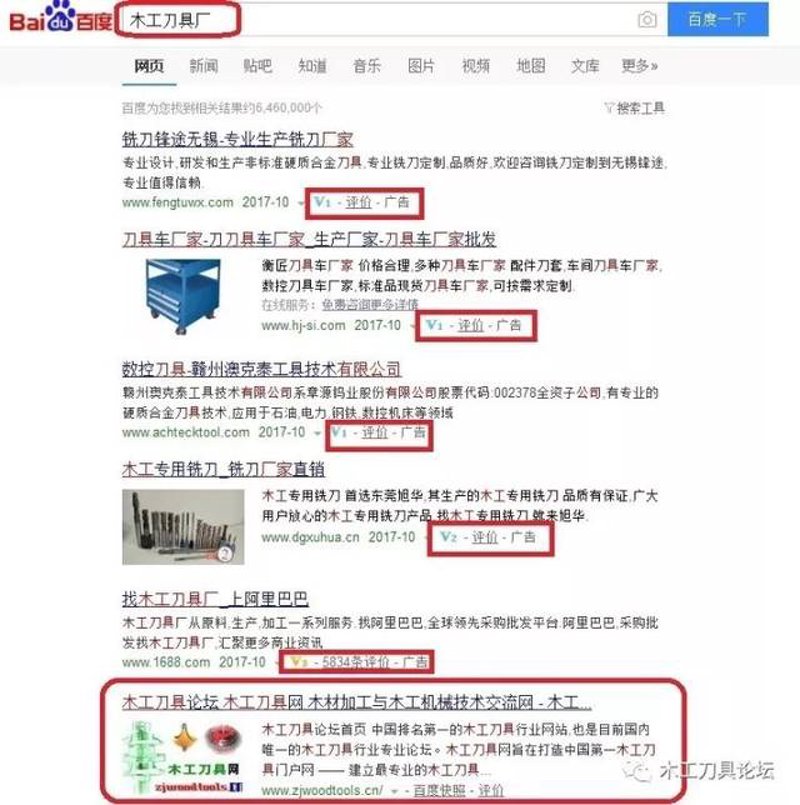800x805 pixels.
Task: Open 评价 link of hj-si.com result
Action: click(x=470, y=325)
